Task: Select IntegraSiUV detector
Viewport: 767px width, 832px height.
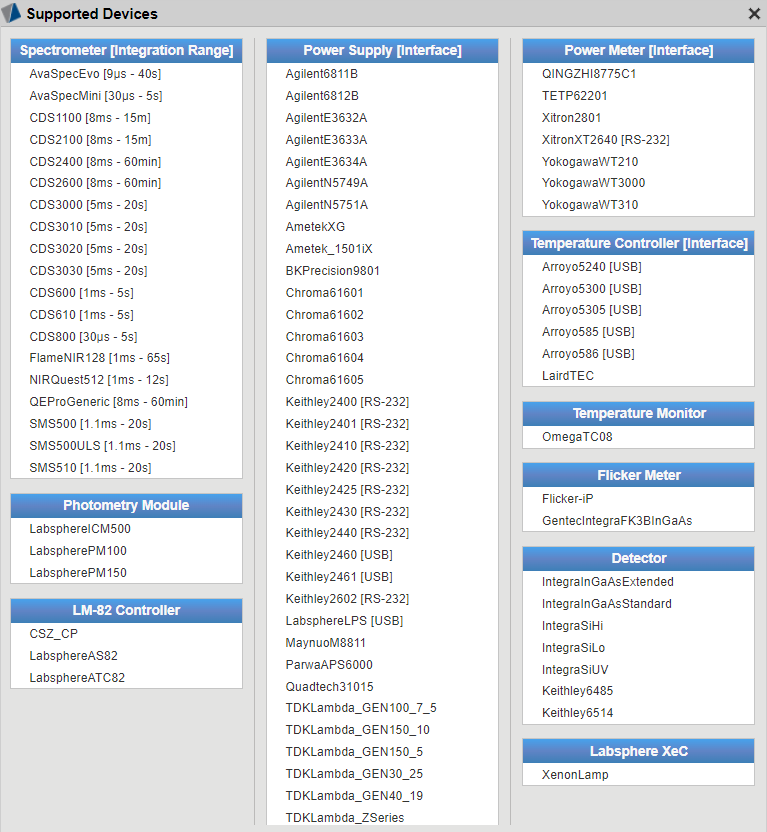Action: (x=575, y=670)
